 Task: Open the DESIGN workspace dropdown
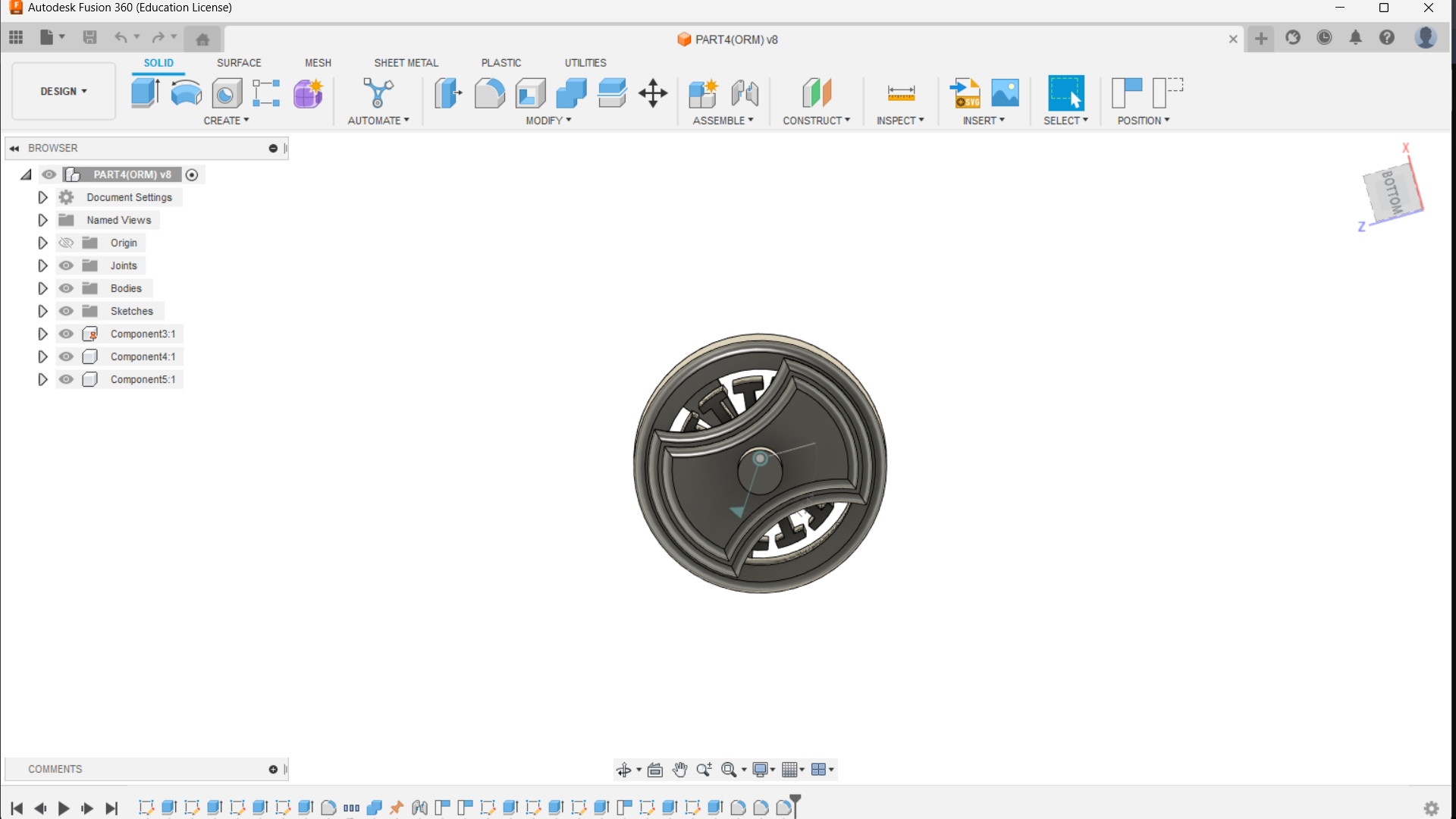click(x=64, y=91)
